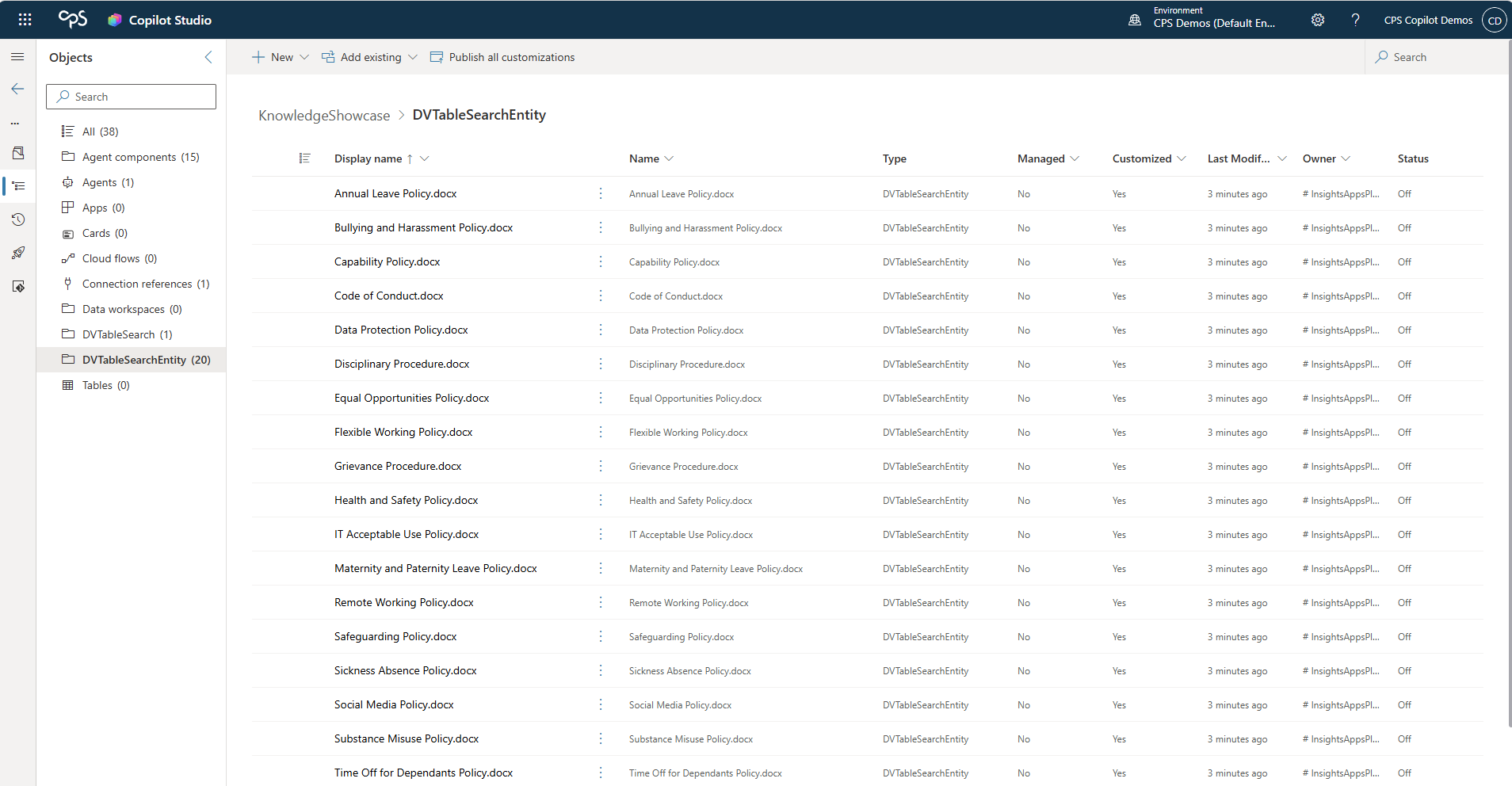Screen dimensions: 1512x786
Task: Collapse the Objects panel chevron
Action: point(208,57)
